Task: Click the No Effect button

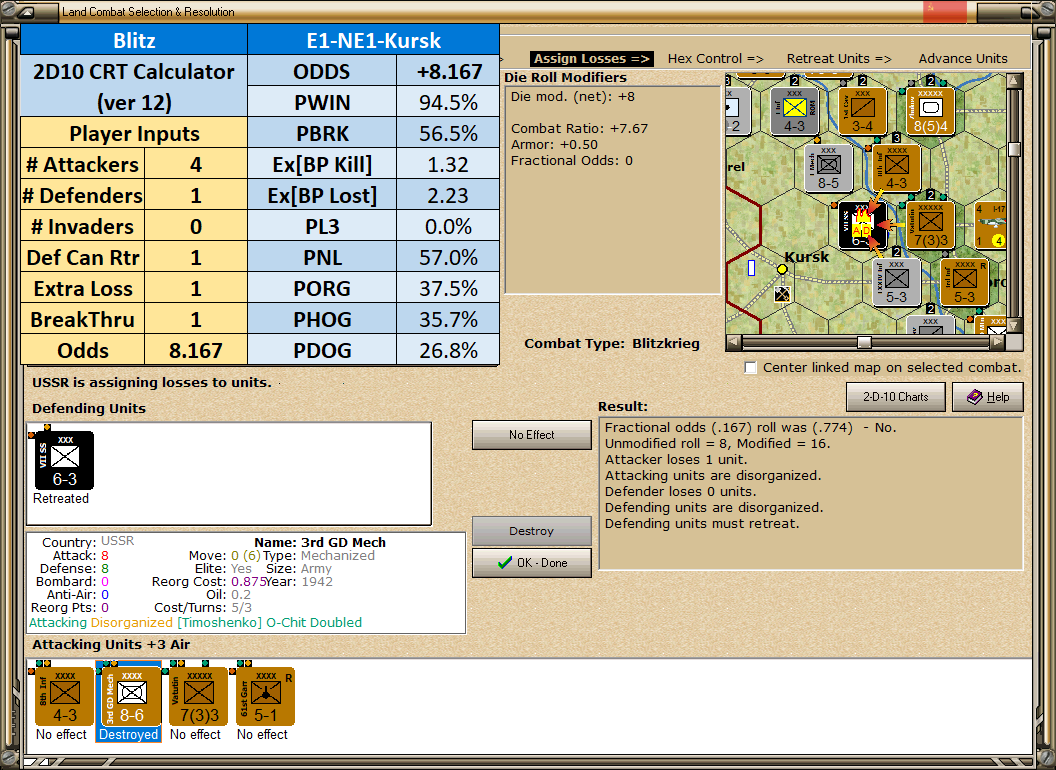Action: [531, 435]
